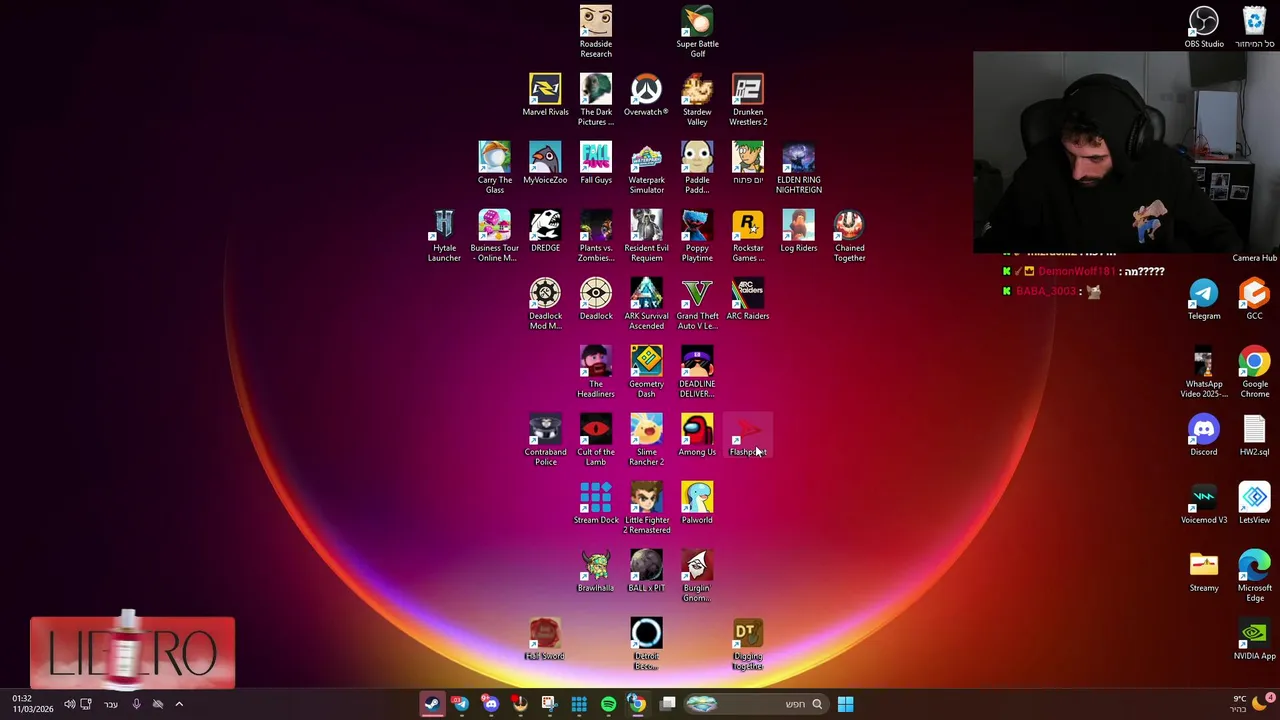
Task: Open Telegram from the taskbar
Action: tap(460, 704)
